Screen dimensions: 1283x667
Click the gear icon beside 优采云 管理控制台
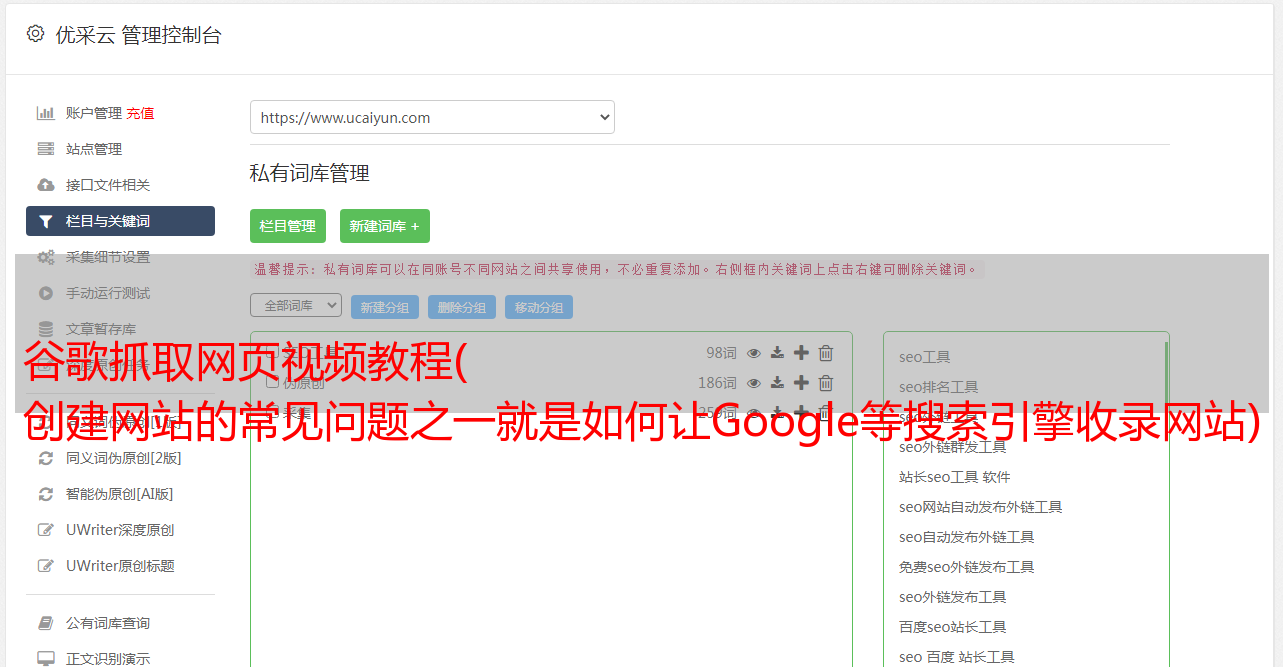36,34
